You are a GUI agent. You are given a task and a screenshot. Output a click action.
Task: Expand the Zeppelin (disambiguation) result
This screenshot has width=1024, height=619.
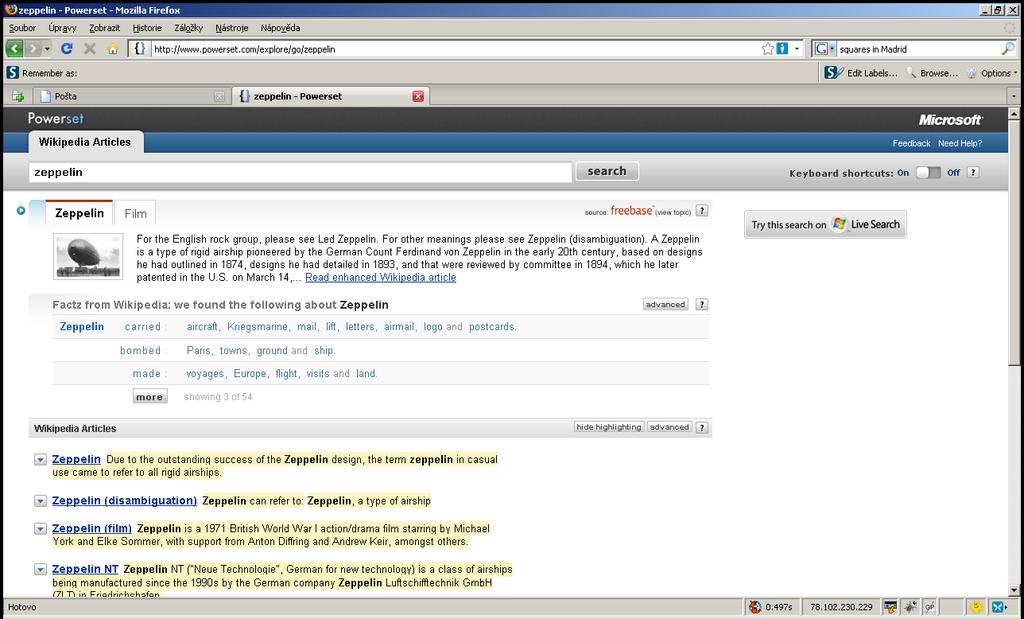pos(40,501)
